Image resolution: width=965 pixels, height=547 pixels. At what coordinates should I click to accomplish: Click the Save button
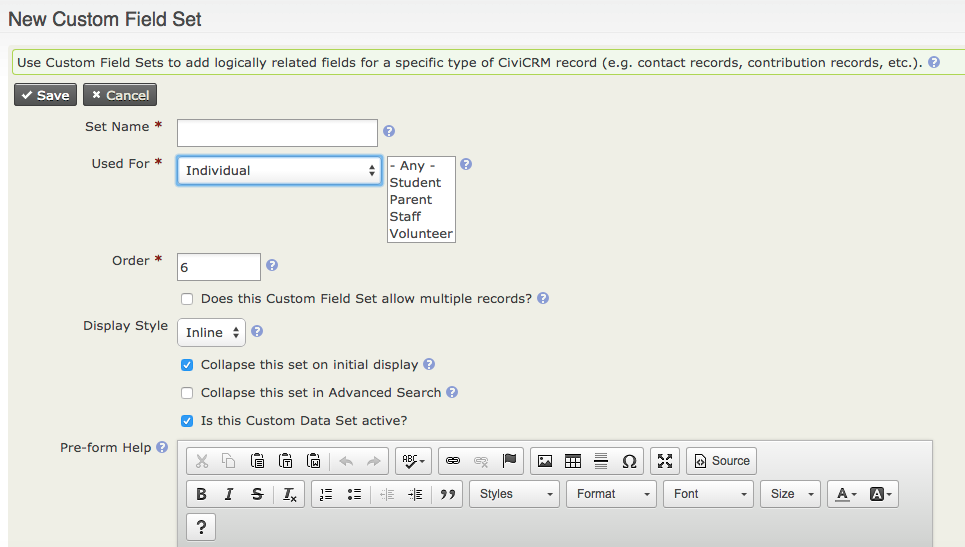pyautogui.click(x=45, y=95)
